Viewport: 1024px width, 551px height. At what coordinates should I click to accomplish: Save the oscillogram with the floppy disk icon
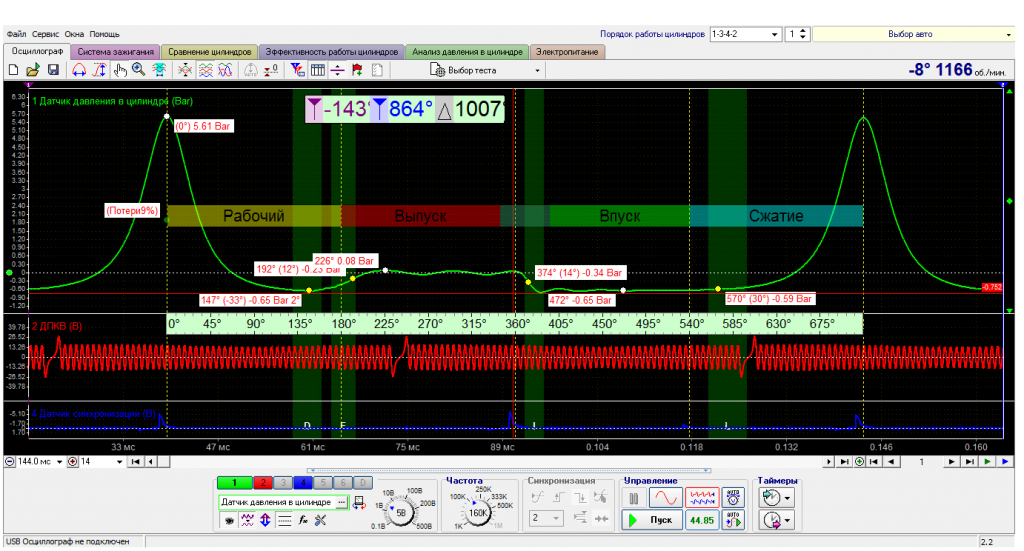[53, 70]
